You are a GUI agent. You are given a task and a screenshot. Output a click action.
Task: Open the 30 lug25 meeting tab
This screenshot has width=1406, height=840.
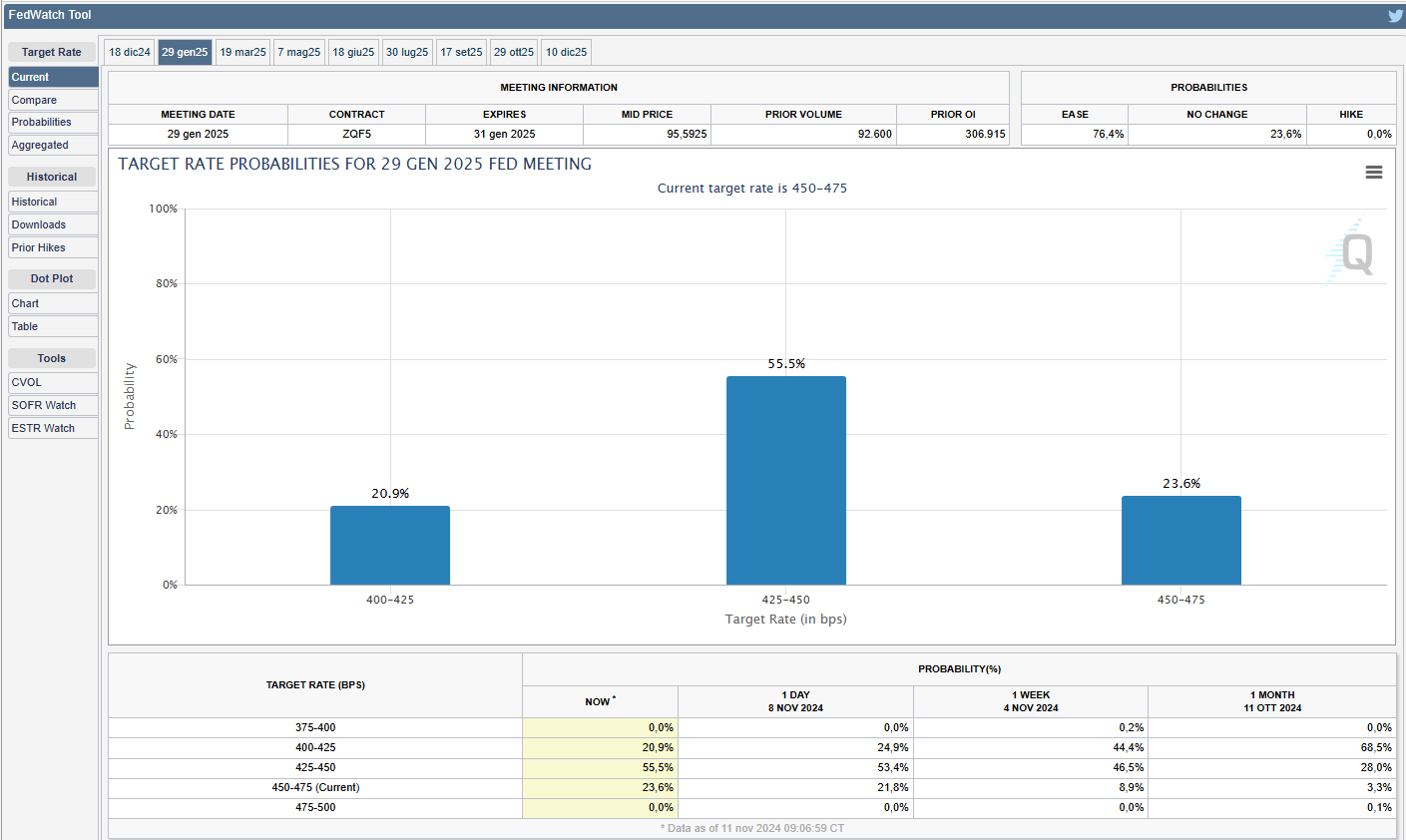tap(407, 52)
